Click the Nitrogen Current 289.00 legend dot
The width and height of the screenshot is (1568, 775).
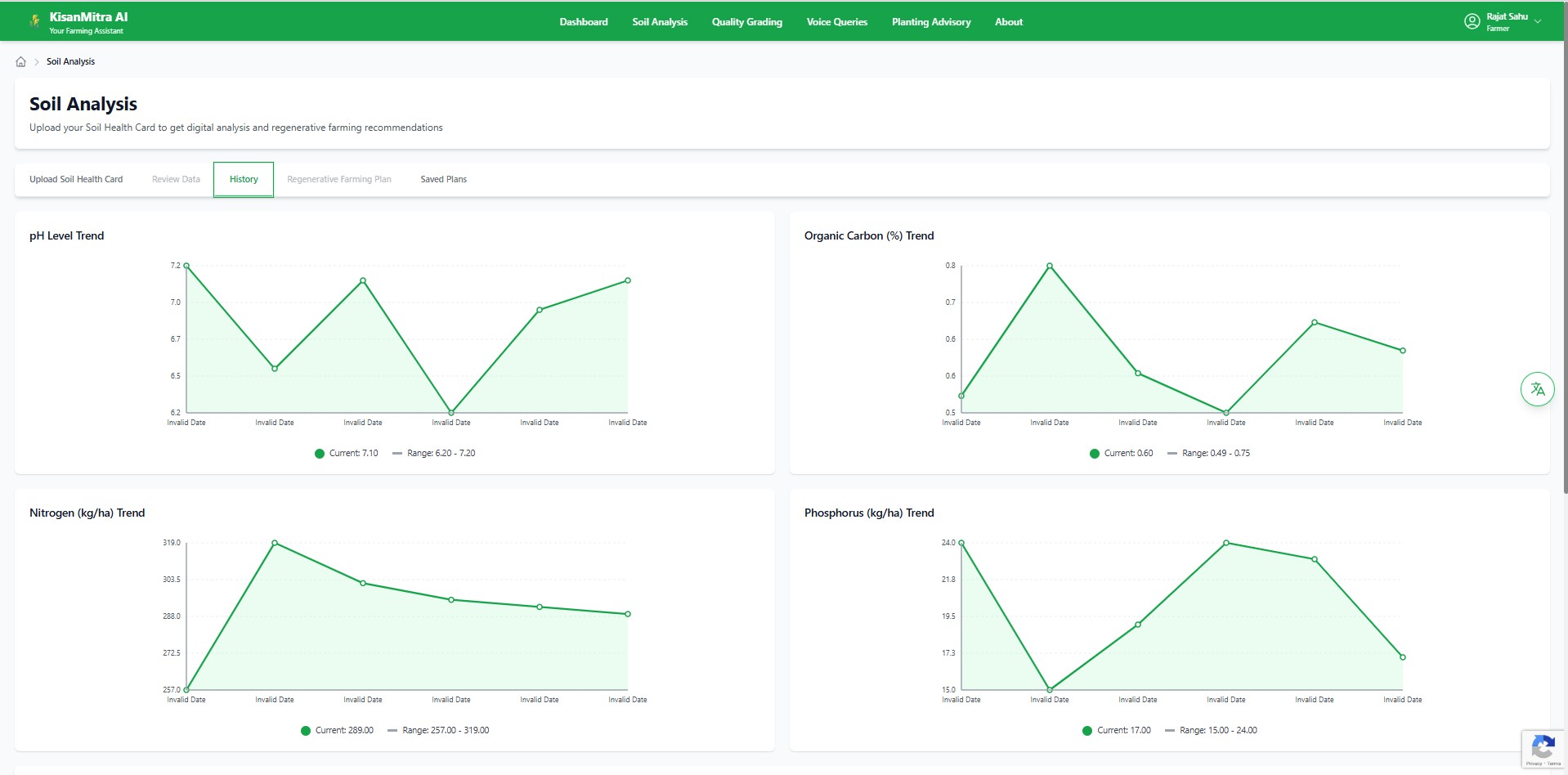pyautogui.click(x=306, y=731)
